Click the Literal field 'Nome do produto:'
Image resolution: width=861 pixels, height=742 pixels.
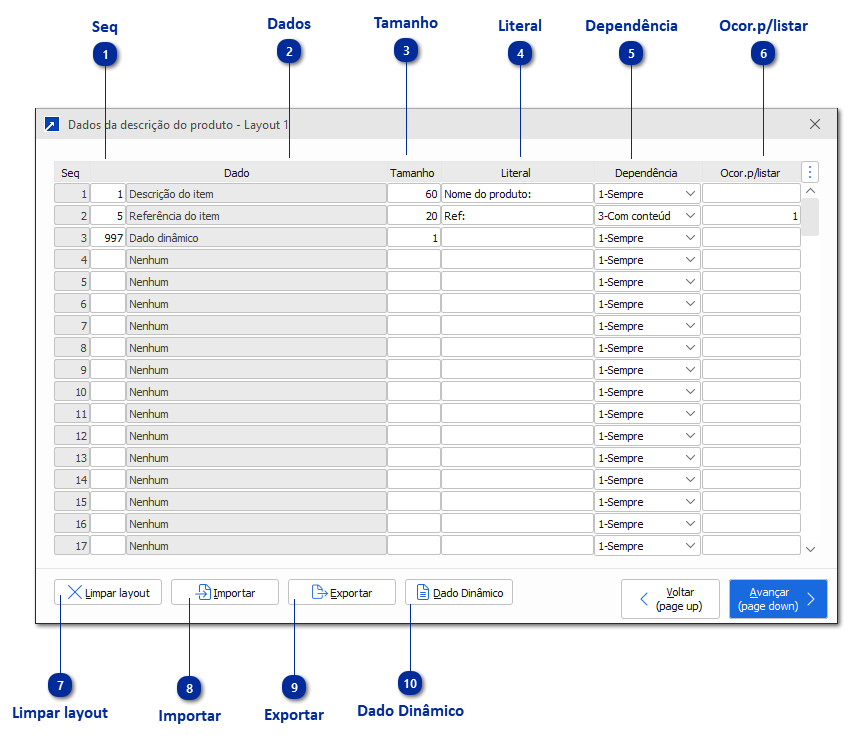517,194
